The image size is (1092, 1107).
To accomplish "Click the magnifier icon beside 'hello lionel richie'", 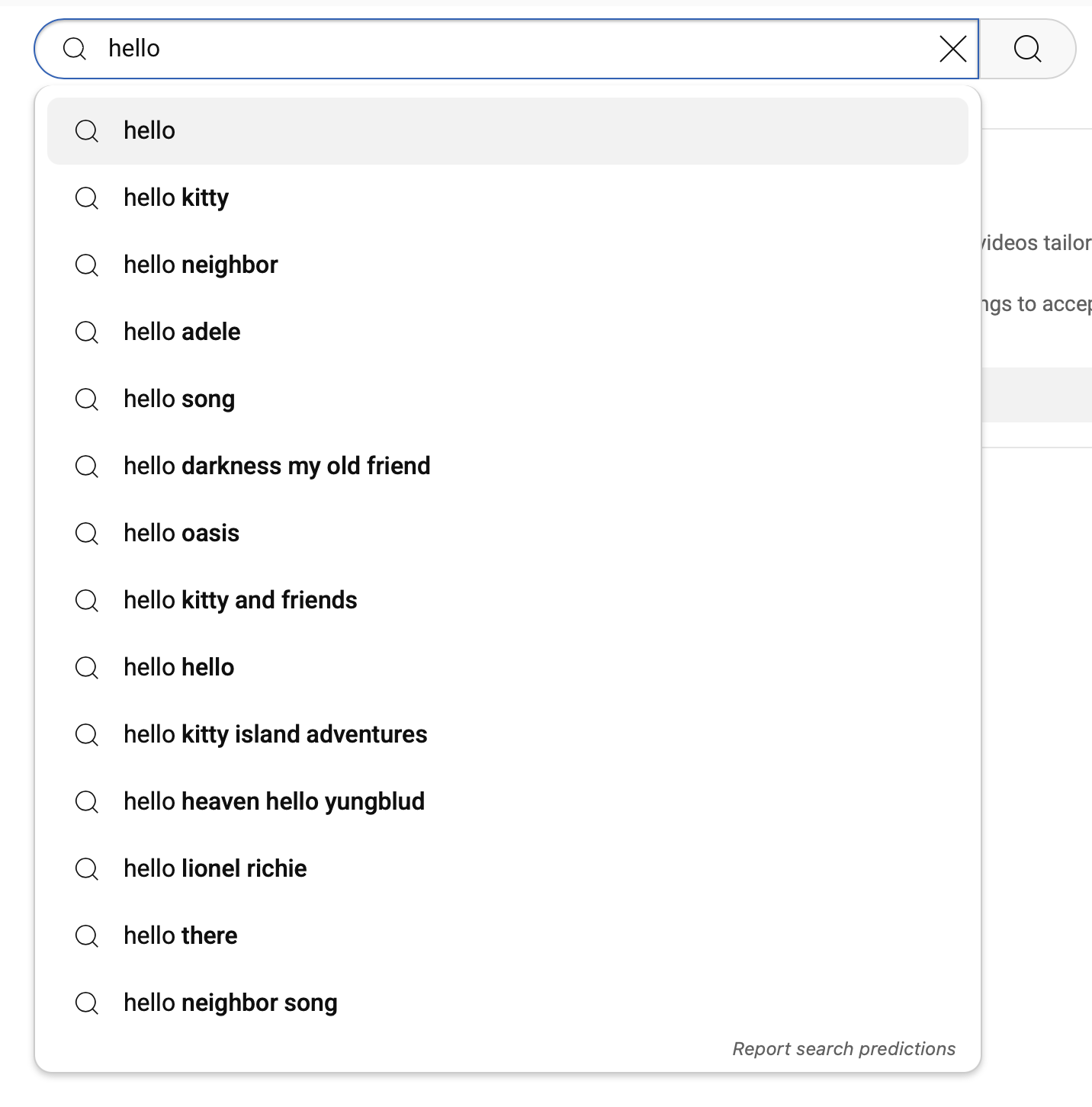I will pyautogui.click(x=87, y=869).
